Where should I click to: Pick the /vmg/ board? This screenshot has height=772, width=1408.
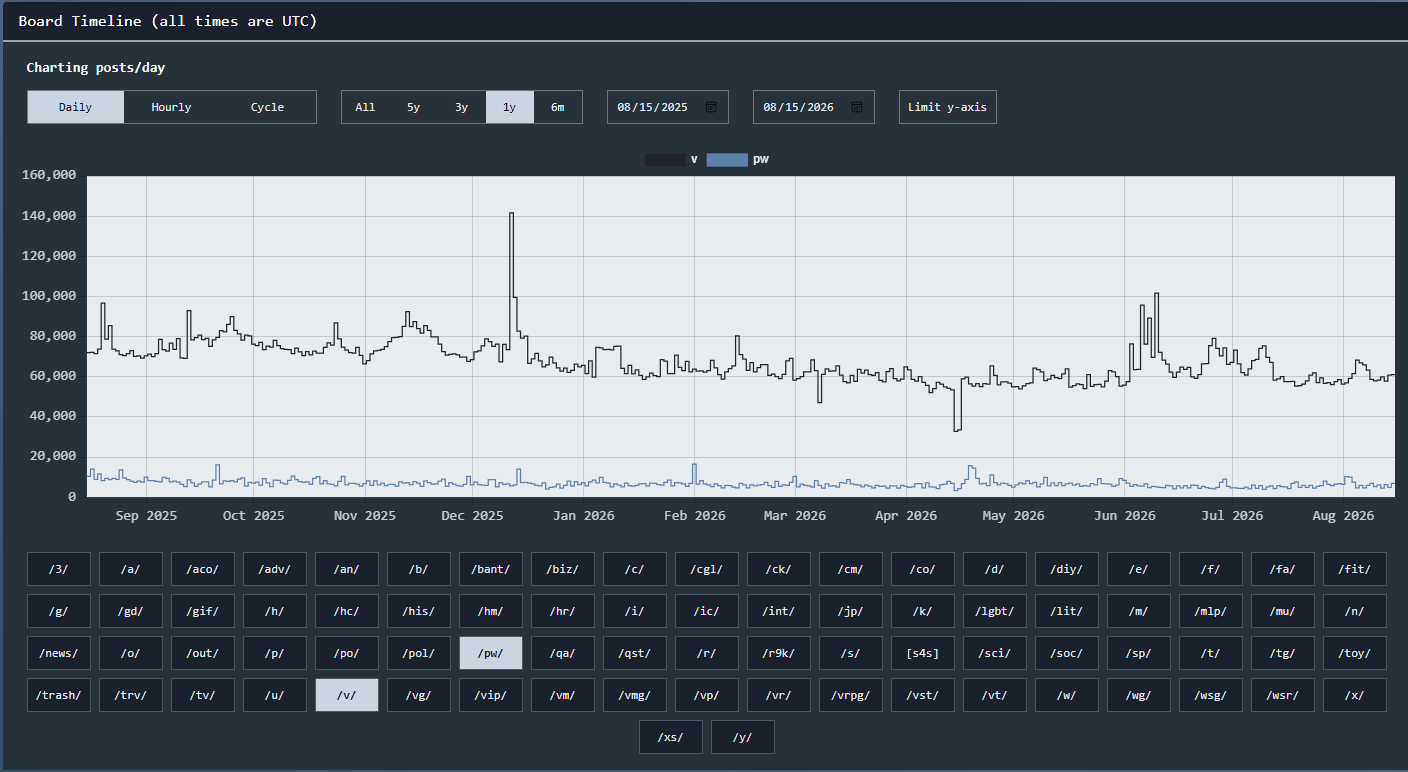(x=635, y=695)
